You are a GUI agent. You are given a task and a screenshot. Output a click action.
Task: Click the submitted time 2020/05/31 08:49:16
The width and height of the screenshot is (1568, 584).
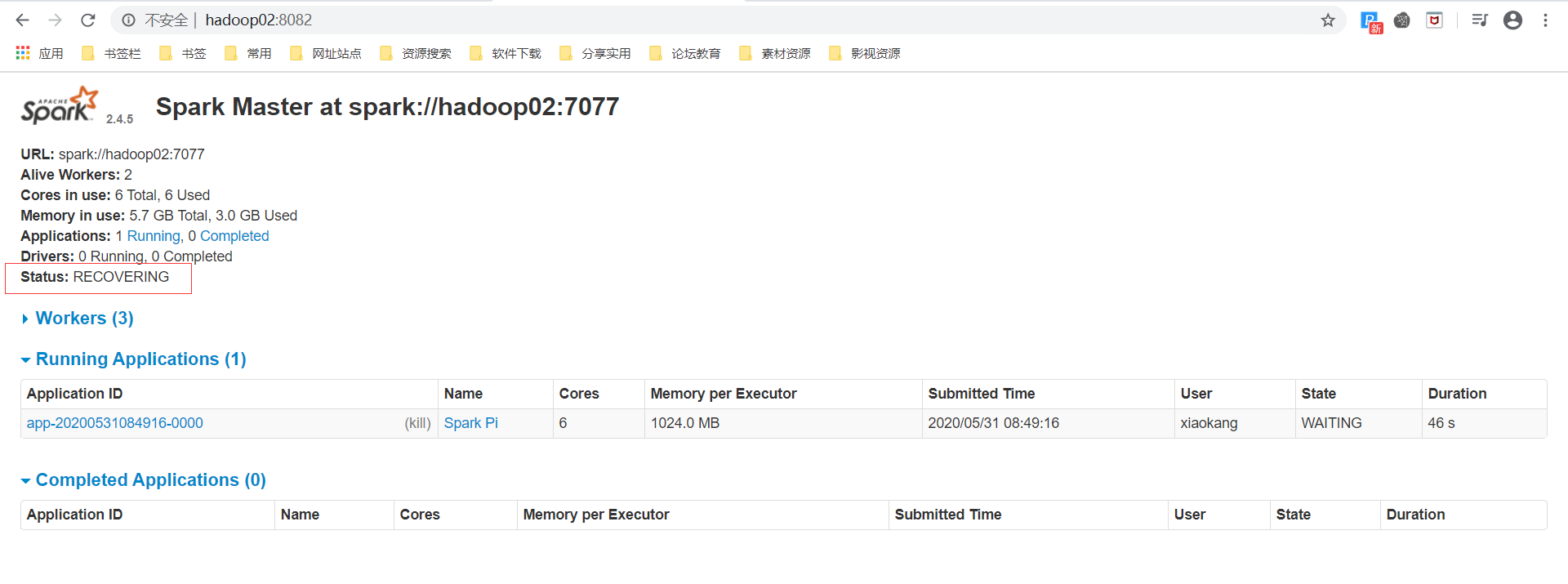(993, 423)
